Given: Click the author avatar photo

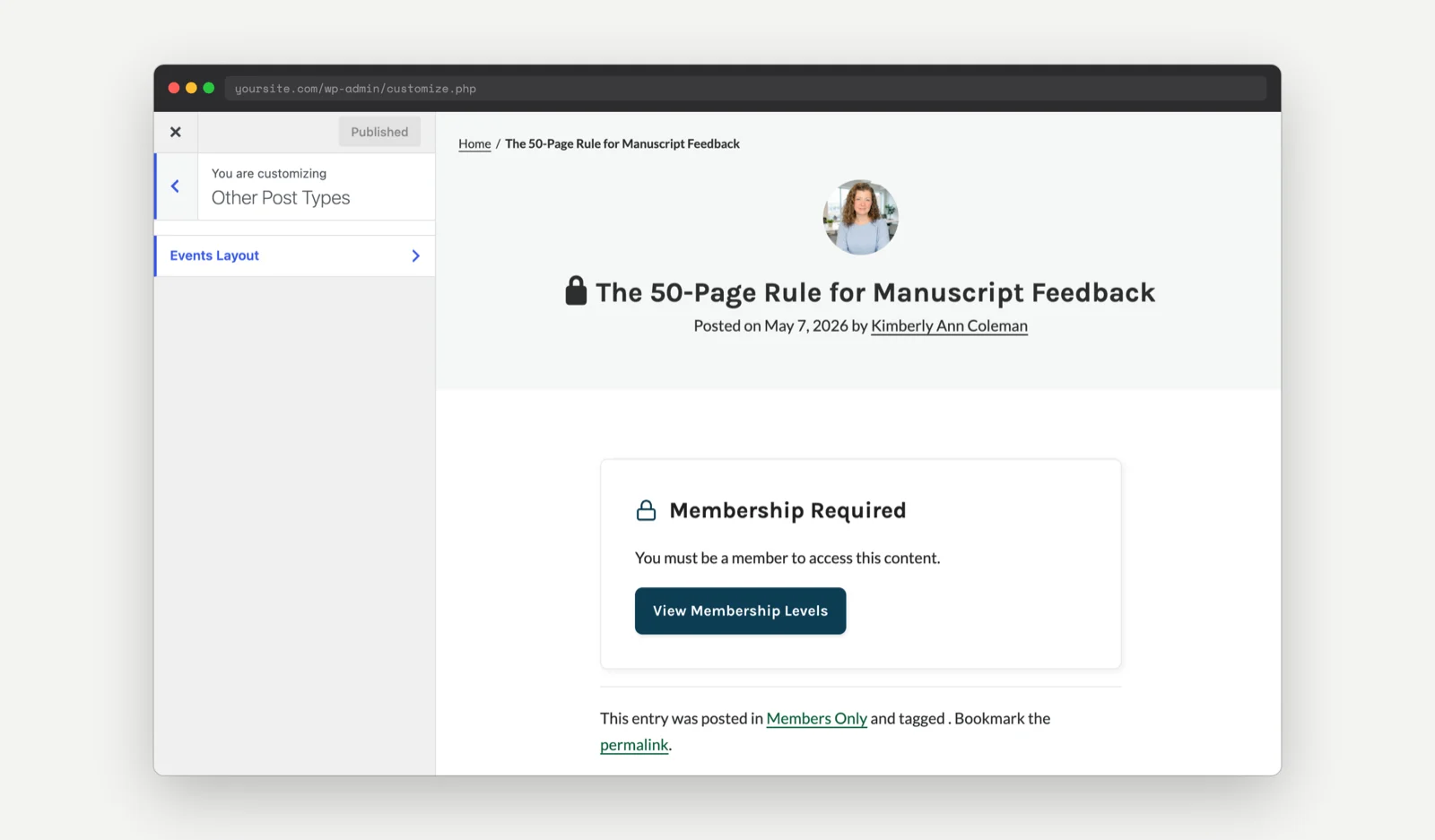Looking at the screenshot, I should coord(861,217).
